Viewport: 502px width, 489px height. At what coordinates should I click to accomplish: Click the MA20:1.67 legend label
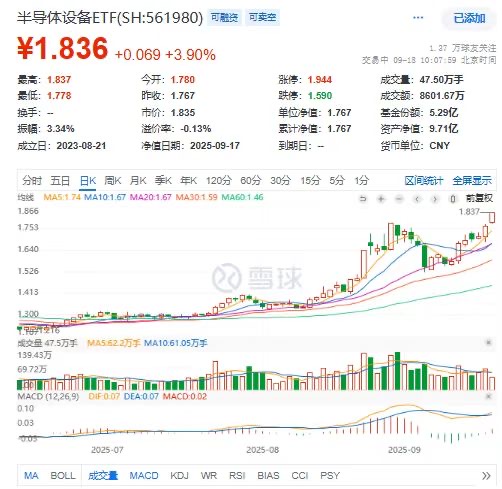(150, 197)
